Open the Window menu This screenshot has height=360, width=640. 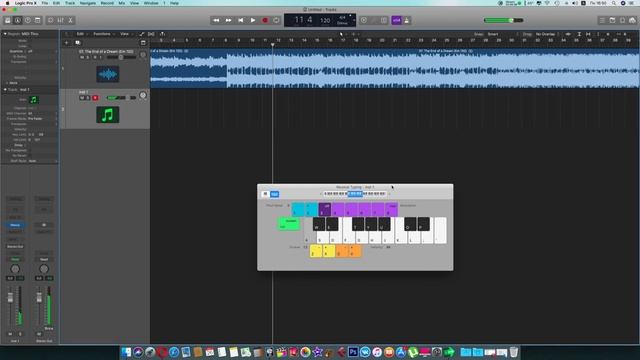[151, 3]
